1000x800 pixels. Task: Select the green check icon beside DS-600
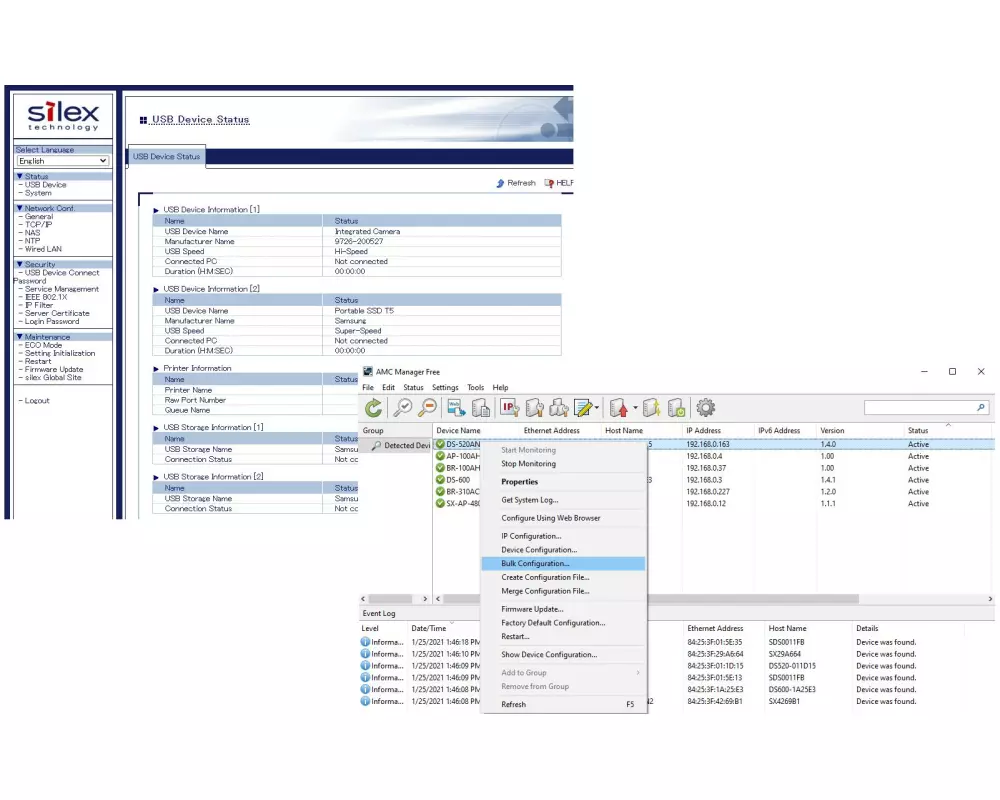[x=440, y=480]
